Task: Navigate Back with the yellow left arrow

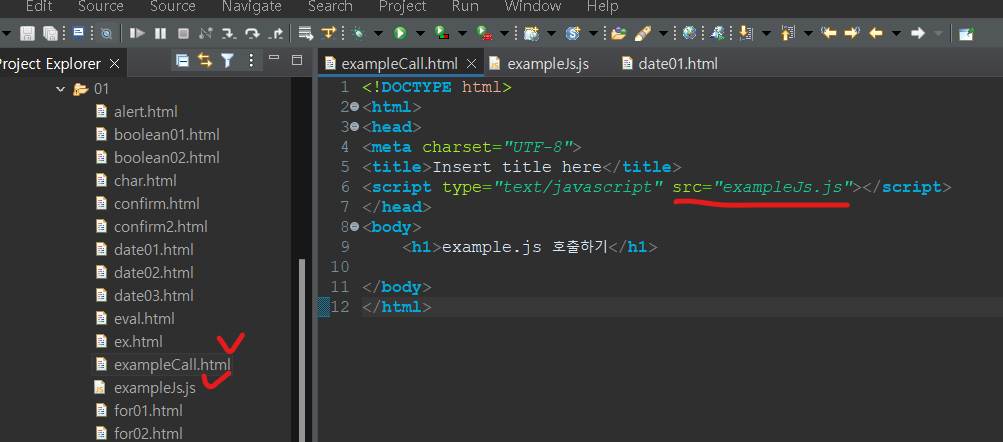Action: point(876,33)
